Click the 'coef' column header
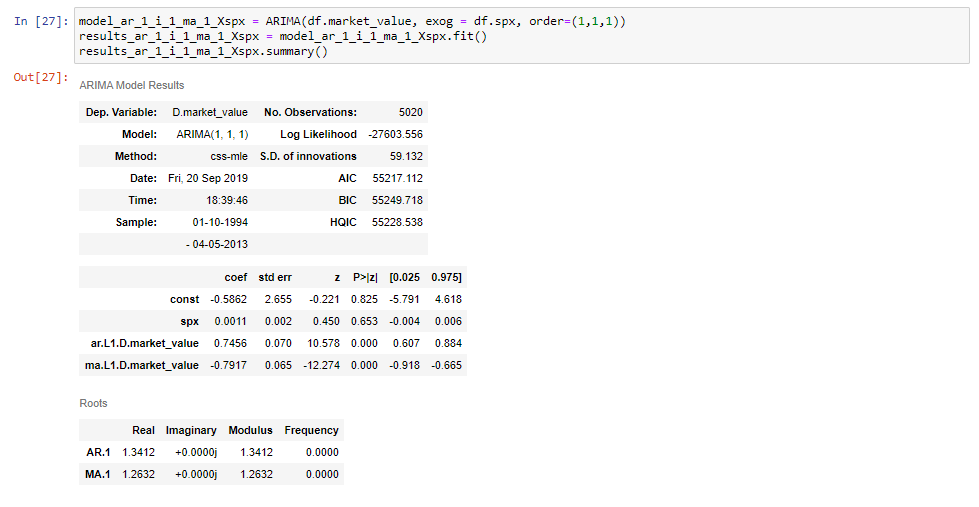Image resolution: width=979 pixels, height=507 pixels. click(x=236, y=277)
